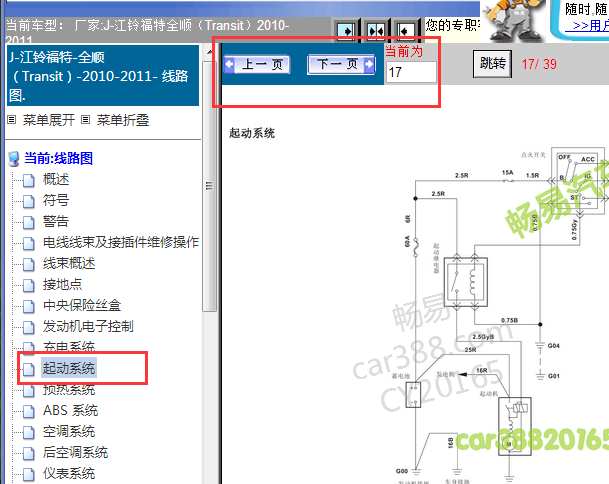
Task: Click the expand right panel arrow icon
Action: click(x=346, y=30)
